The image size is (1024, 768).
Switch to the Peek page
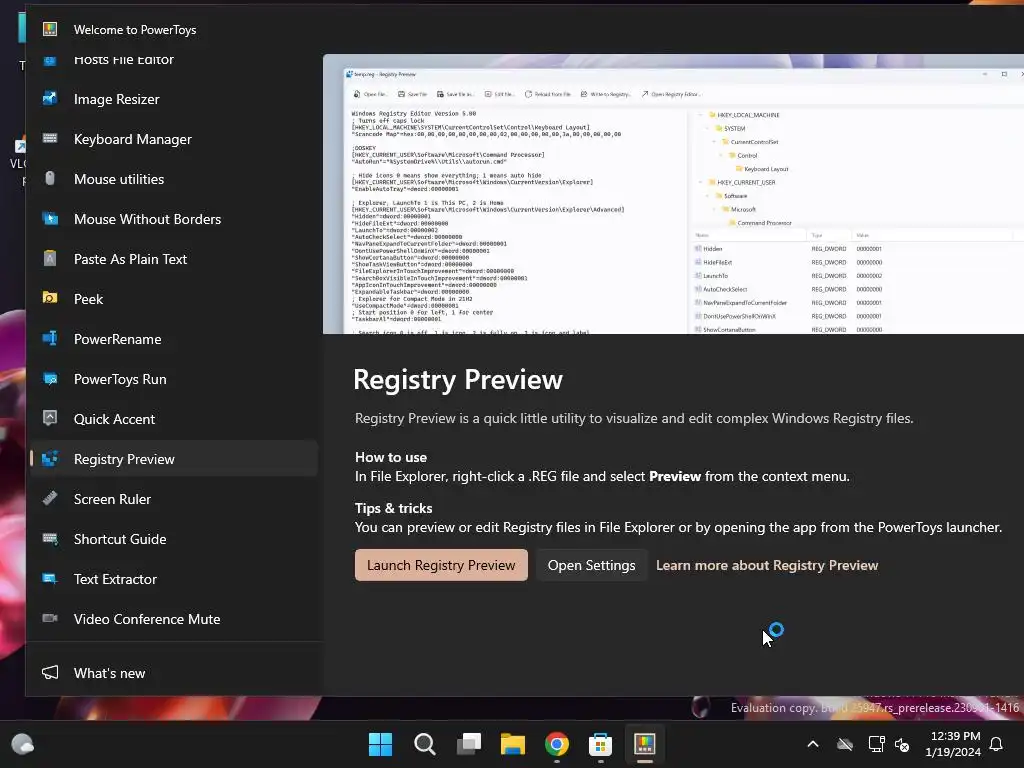pyautogui.click(x=174, y=298)
